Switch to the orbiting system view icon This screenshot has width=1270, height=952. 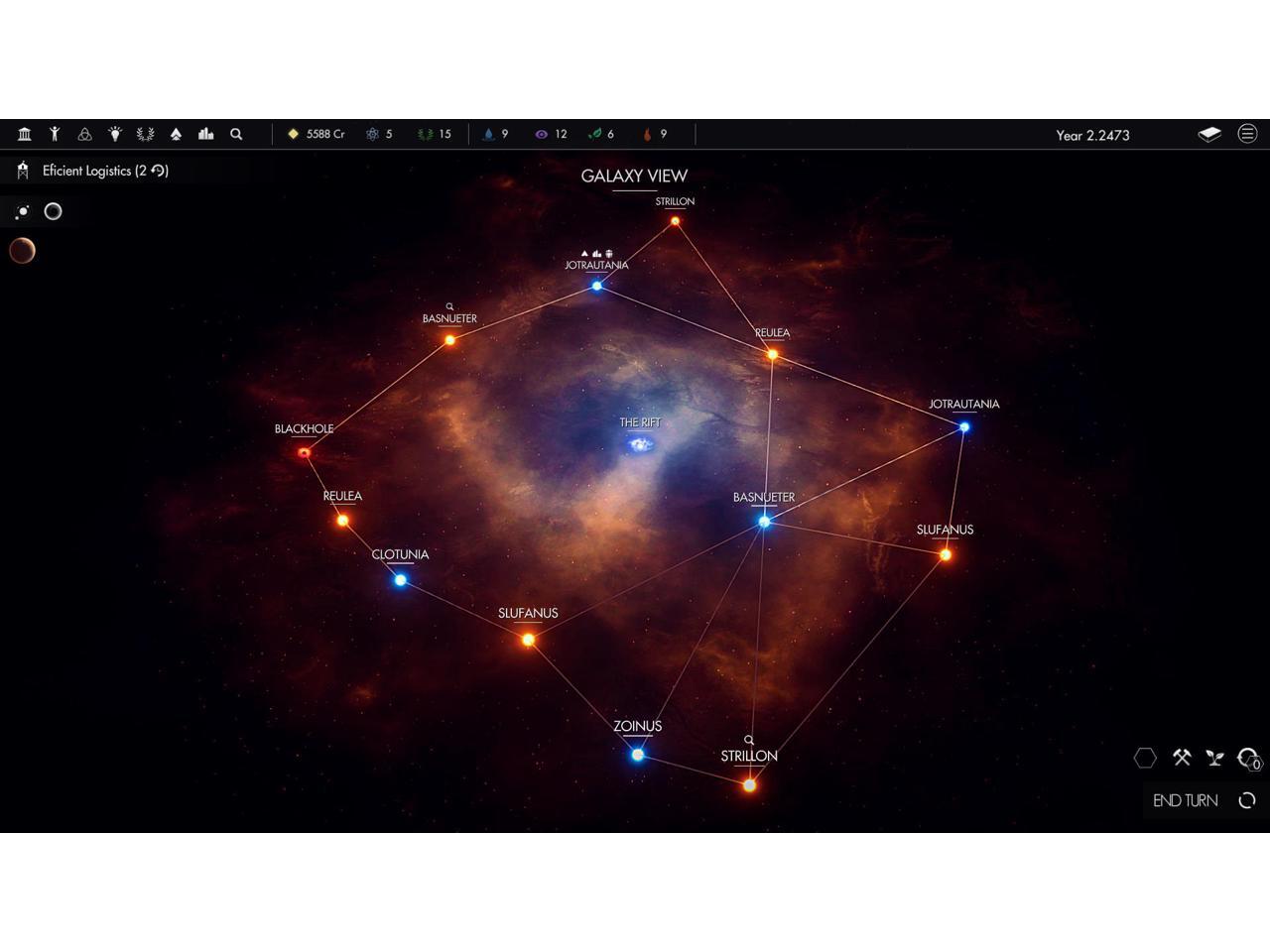pos(23,211)
